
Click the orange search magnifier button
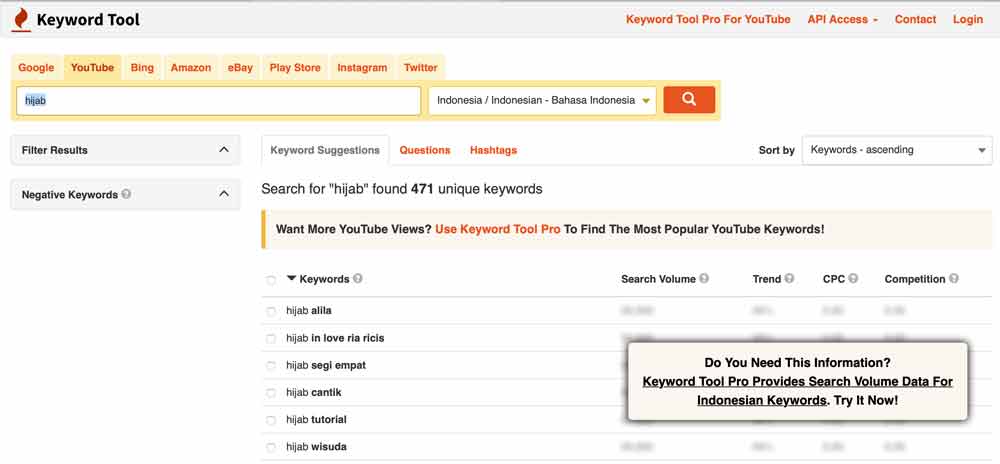689,100
